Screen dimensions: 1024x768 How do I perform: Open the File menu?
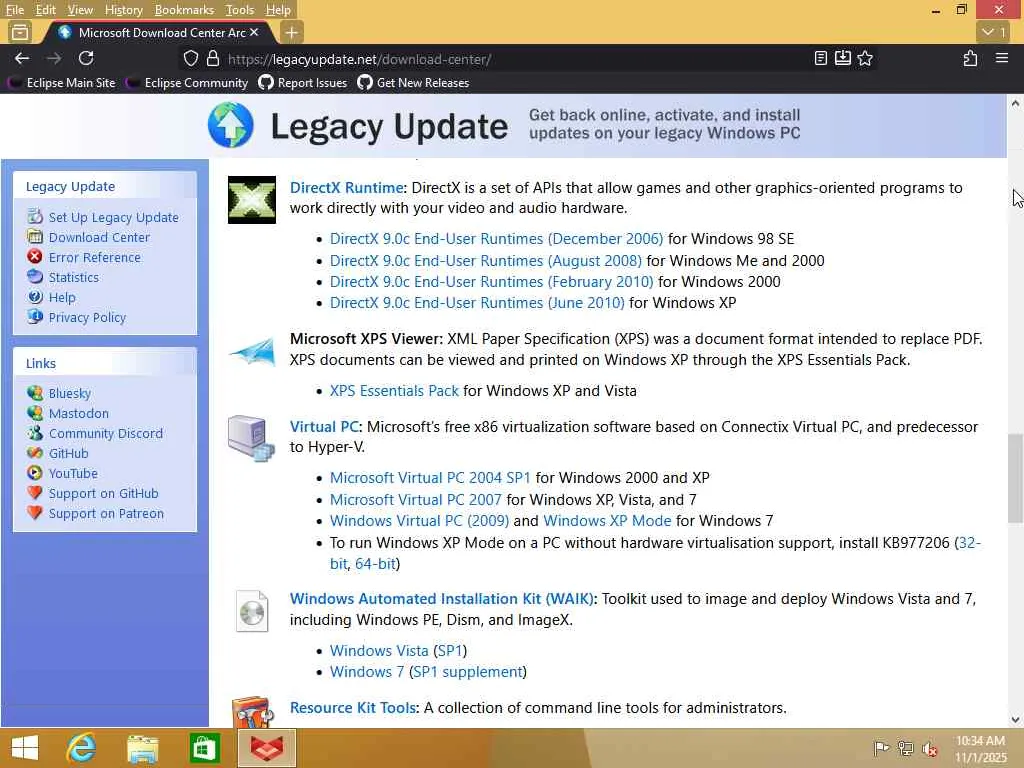click(14, 10)
